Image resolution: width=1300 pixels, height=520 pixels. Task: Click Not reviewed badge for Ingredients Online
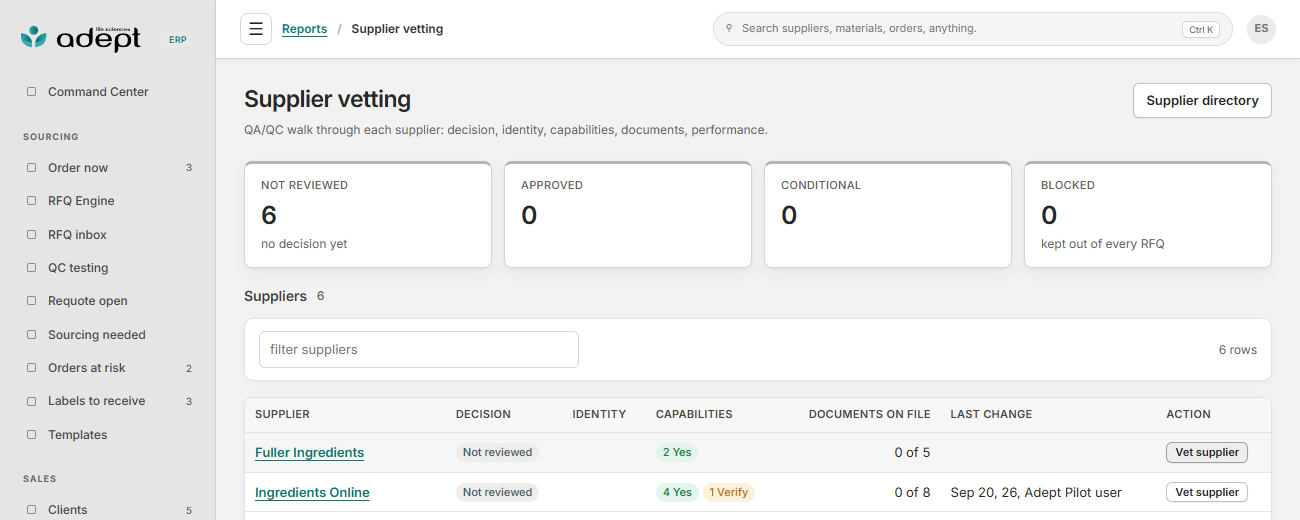pyautogui.click(x=497, y=492)
